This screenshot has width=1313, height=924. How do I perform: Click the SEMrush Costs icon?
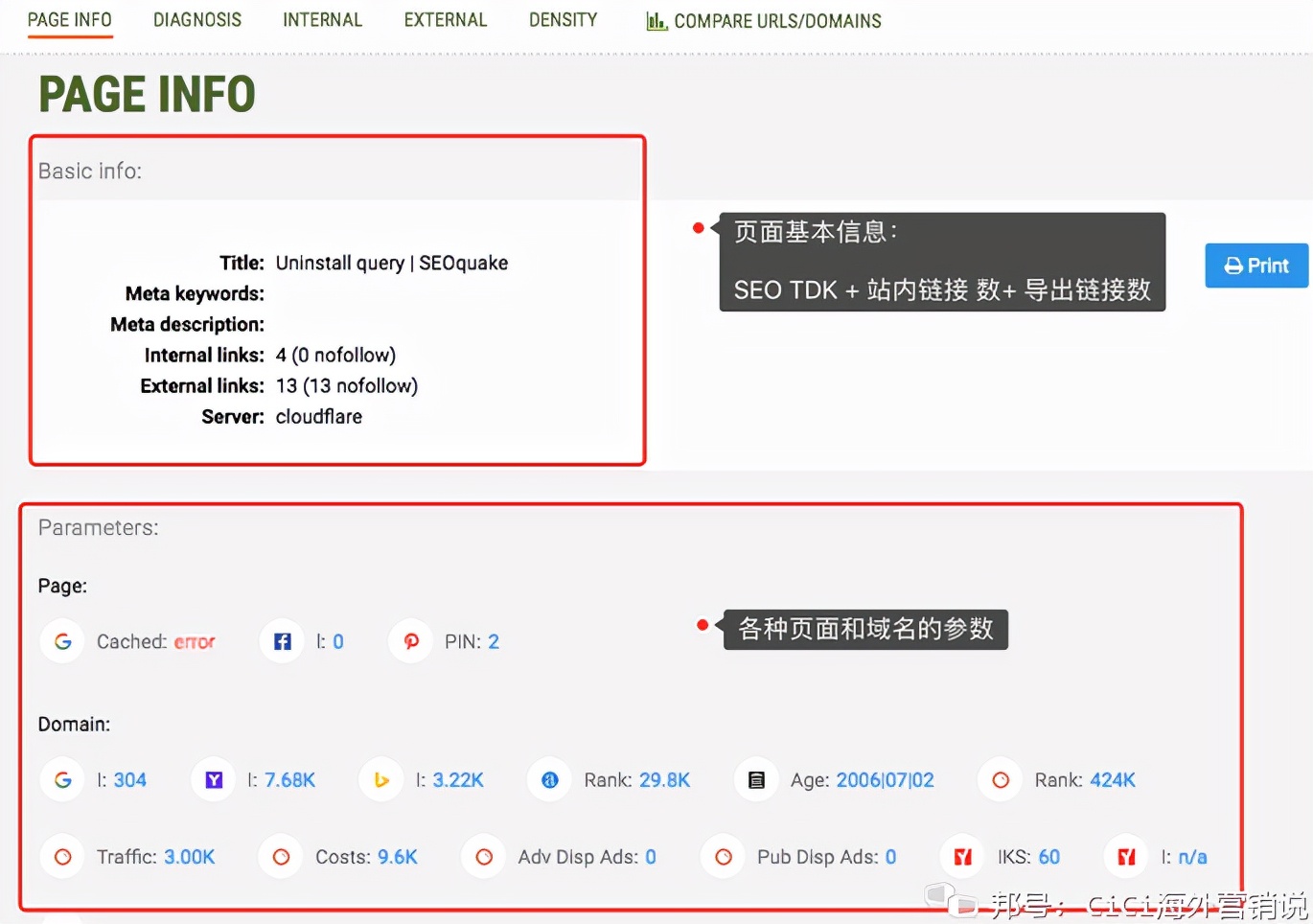coord(280,856)
